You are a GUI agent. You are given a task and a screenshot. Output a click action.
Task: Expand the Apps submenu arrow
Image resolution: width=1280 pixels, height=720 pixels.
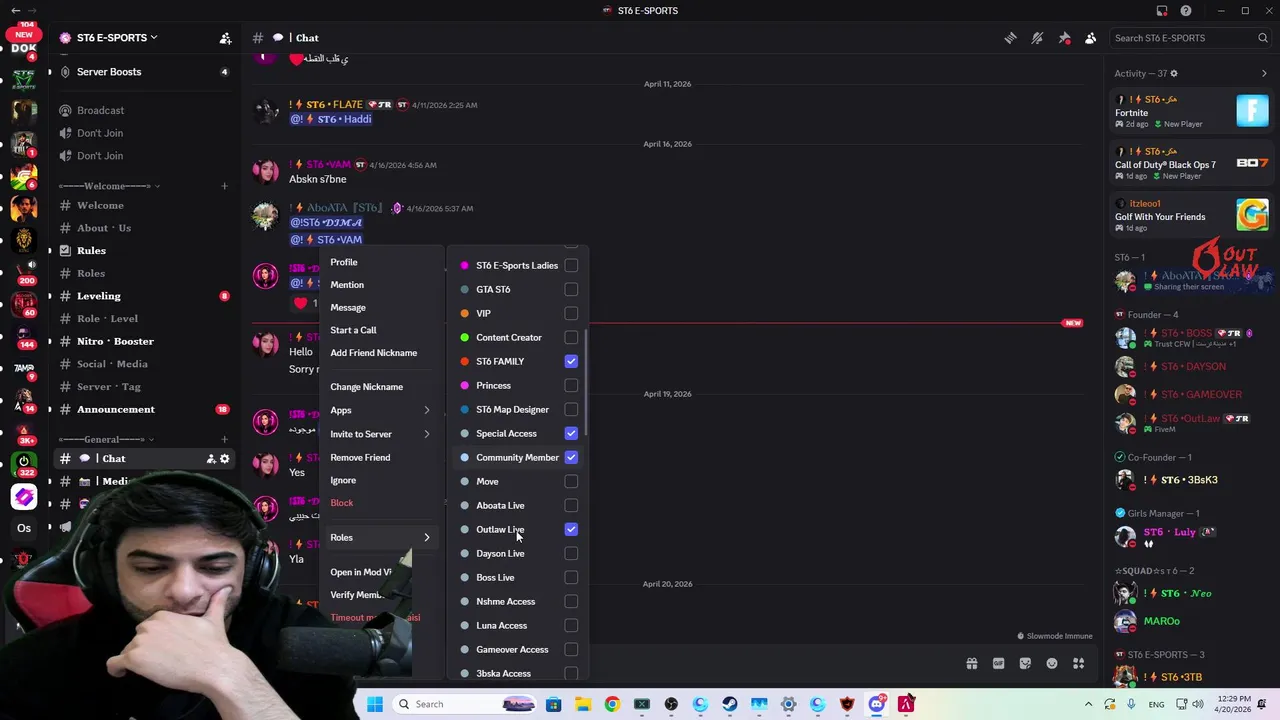pyautogui.click(x=427, y=410)
